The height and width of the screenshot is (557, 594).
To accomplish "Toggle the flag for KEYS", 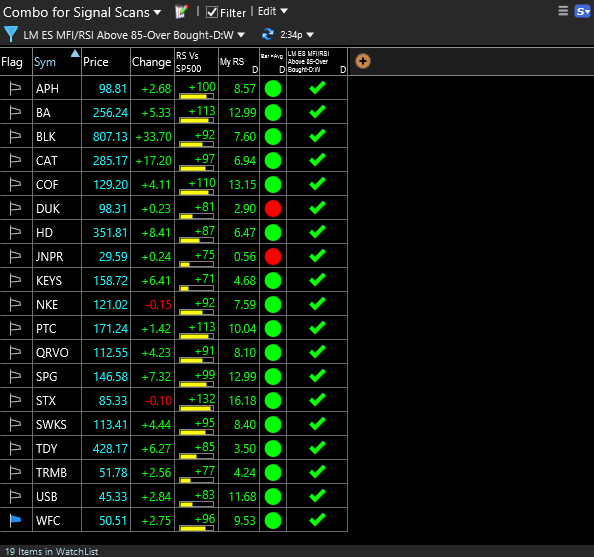I will 15,280.
